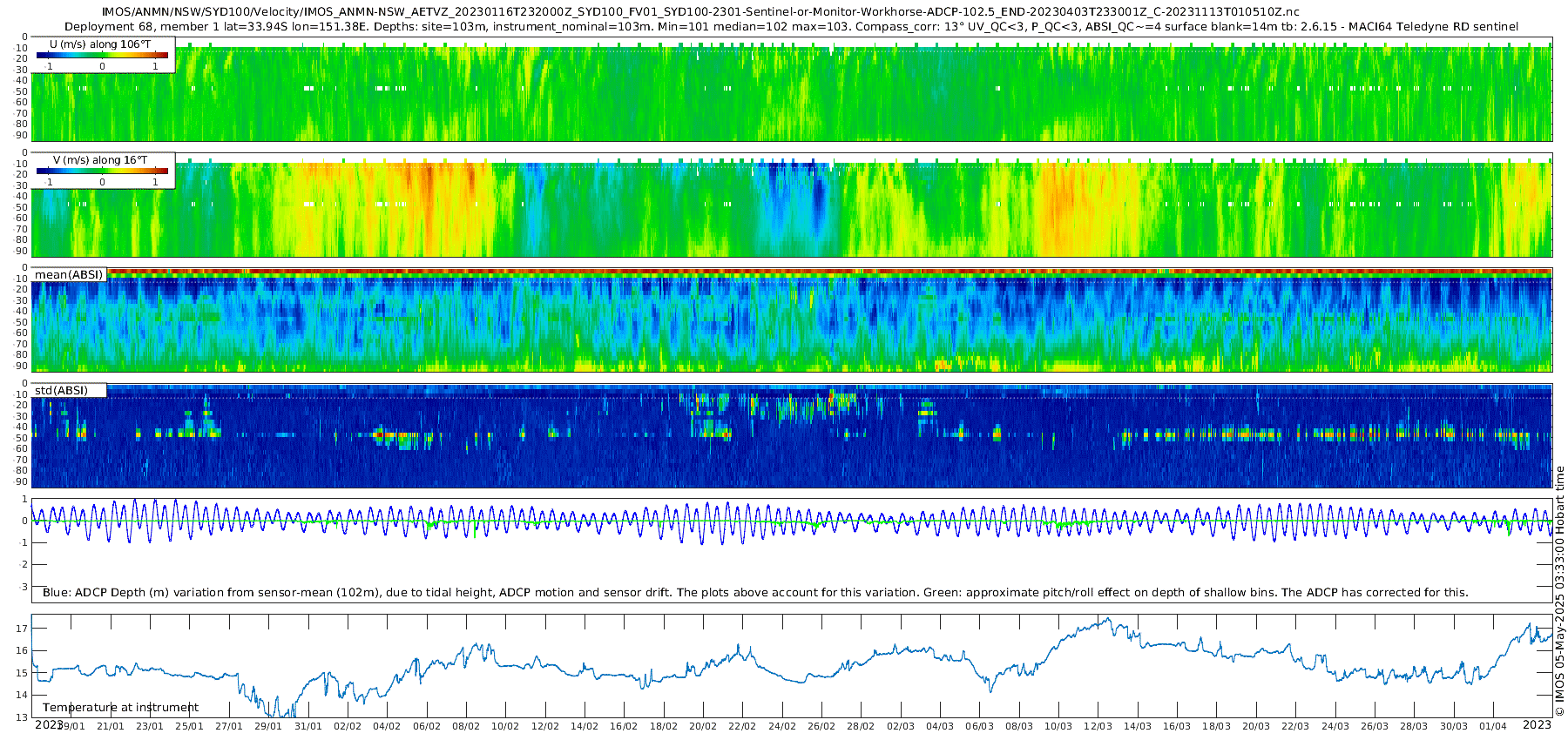Viewport: 1568px width, 740px height.
Task: Click the U (m/s) along 106°T colorbar
Action: click(103, 55)
